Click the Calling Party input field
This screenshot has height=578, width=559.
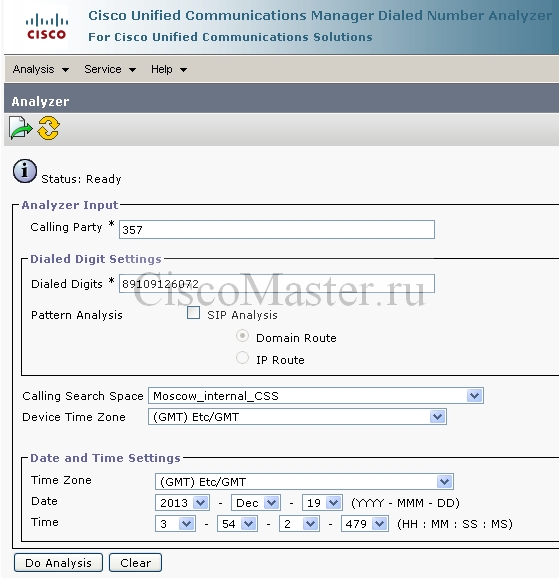277,229
